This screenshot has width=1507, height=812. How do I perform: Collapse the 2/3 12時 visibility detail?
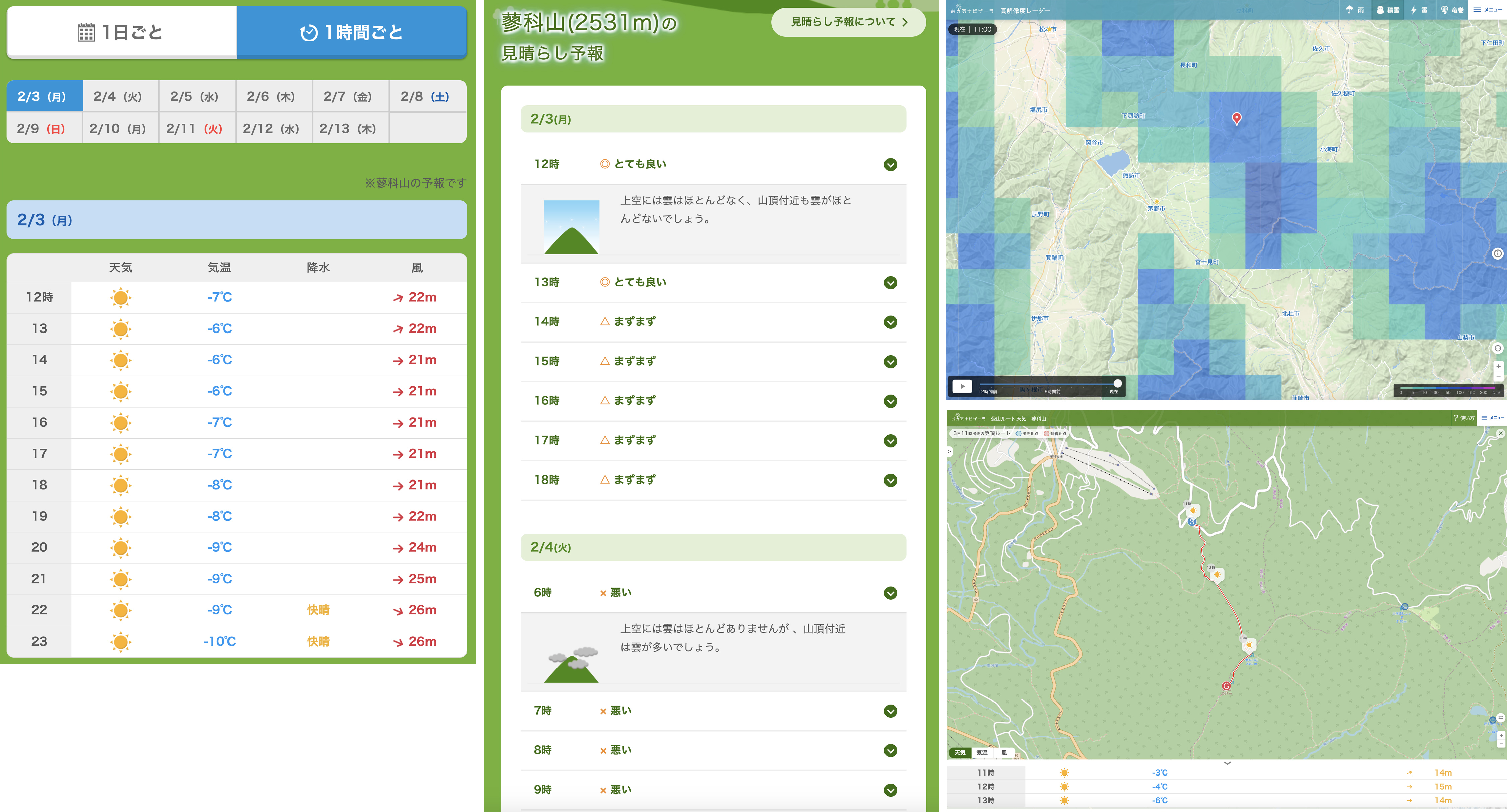(890, 165)
